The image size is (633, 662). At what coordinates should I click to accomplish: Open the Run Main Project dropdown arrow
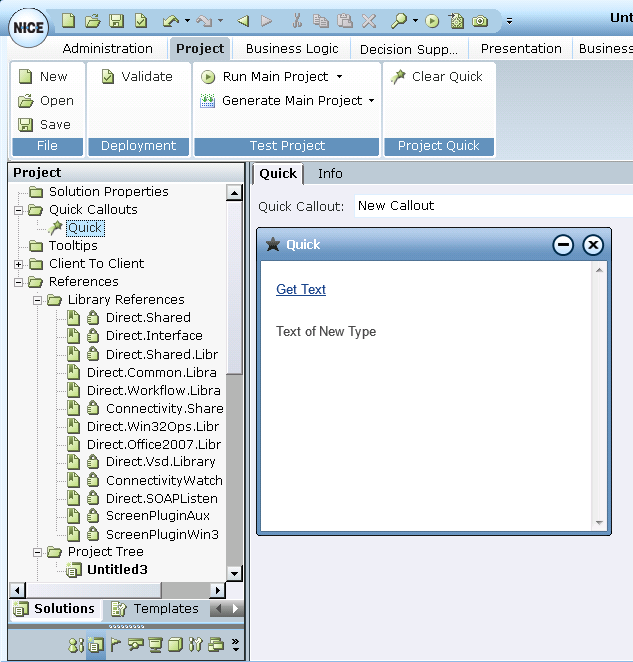[x=339, y=76]
